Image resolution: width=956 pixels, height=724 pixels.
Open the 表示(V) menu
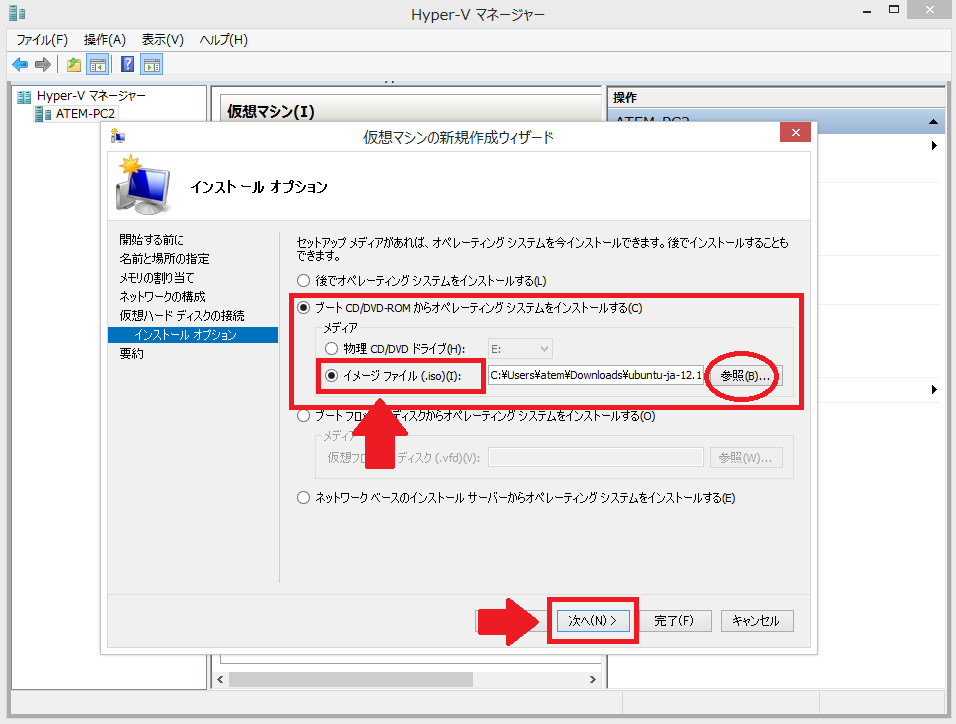(x=163, y=40)
